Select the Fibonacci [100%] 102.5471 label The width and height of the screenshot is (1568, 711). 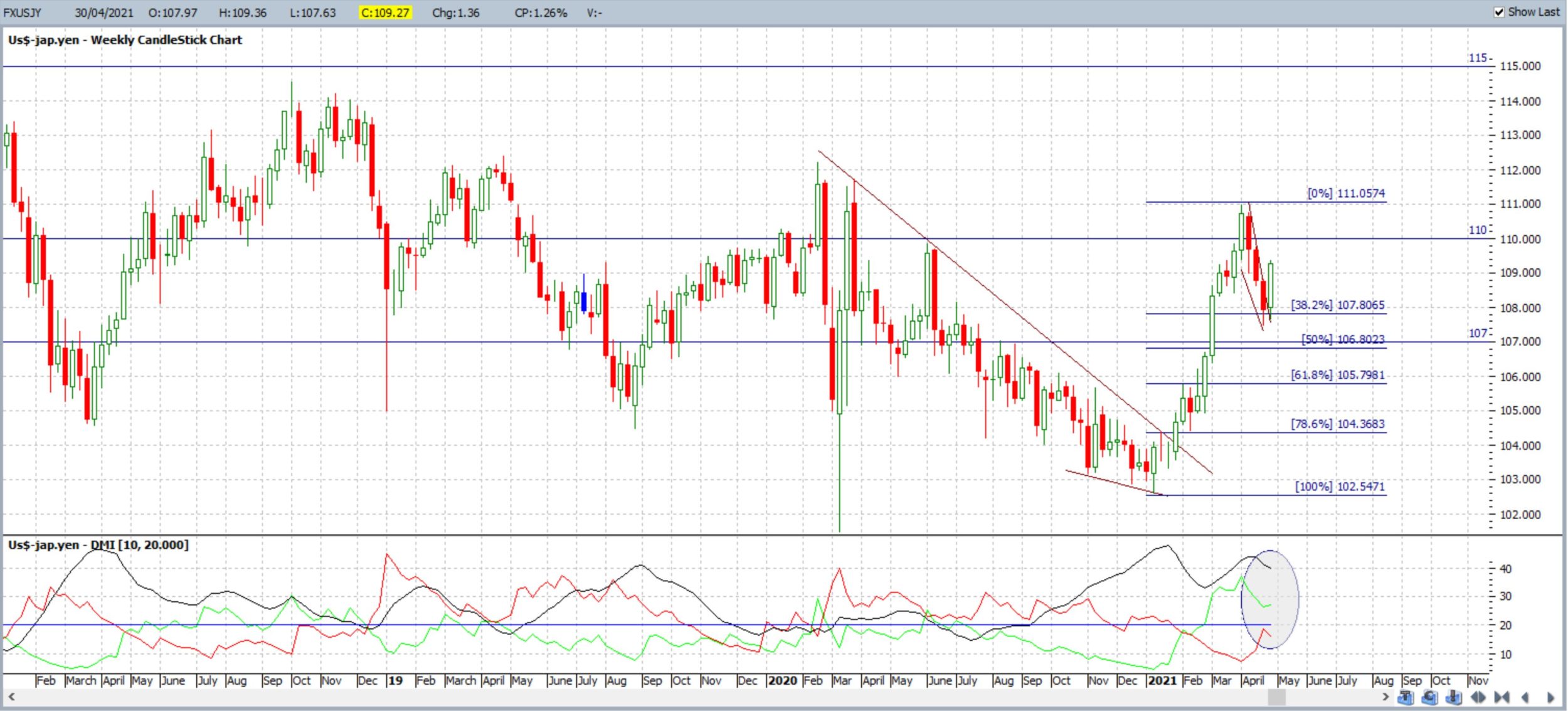click(1340, 487)
